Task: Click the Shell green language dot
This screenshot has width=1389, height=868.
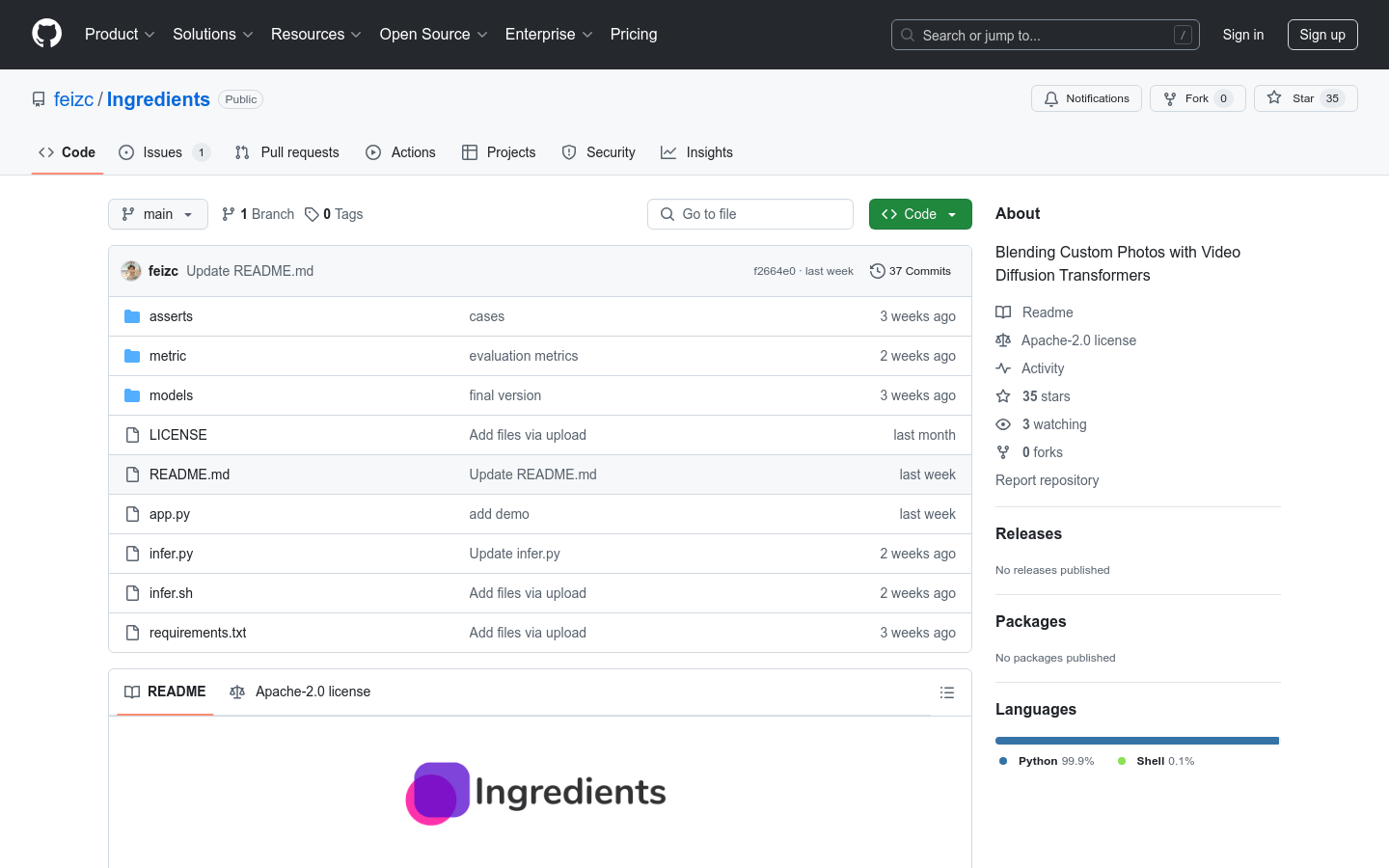Action: [1122, 761]
